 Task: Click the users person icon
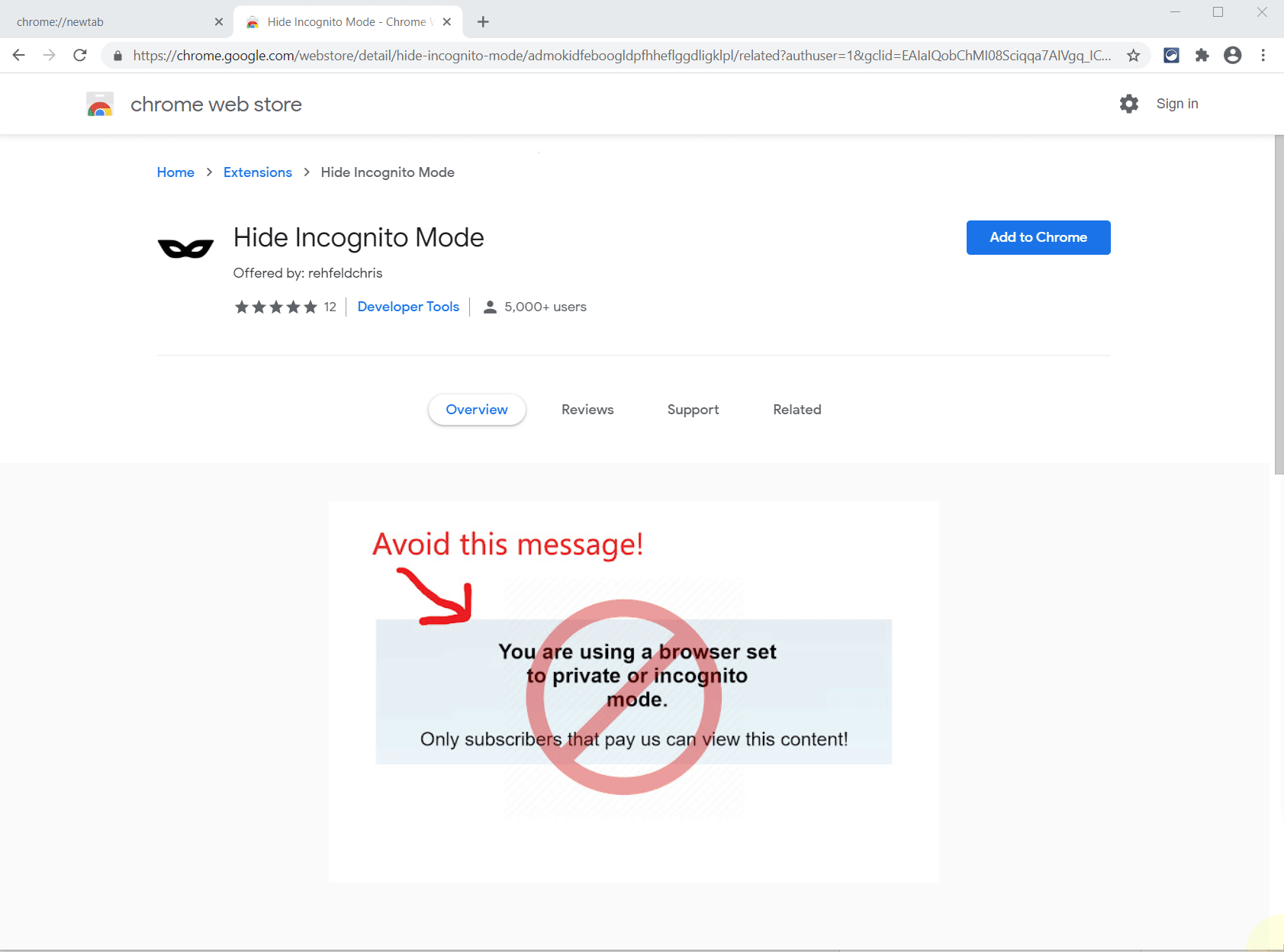tap(491, 307)
